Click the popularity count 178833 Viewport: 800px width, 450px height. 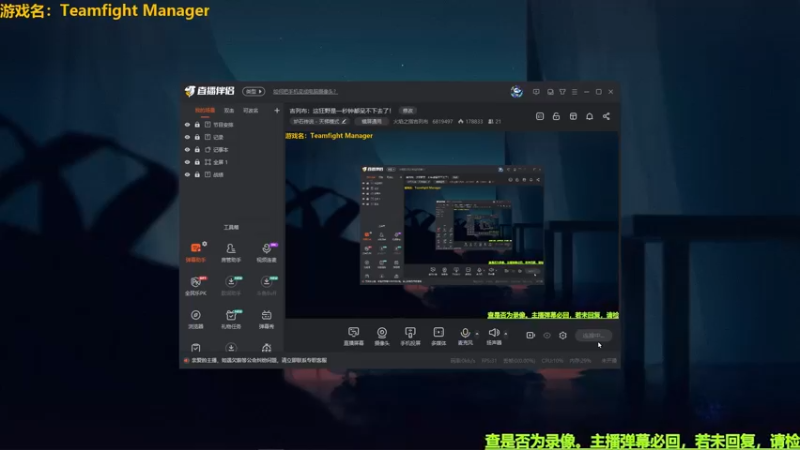pos(470,121)
